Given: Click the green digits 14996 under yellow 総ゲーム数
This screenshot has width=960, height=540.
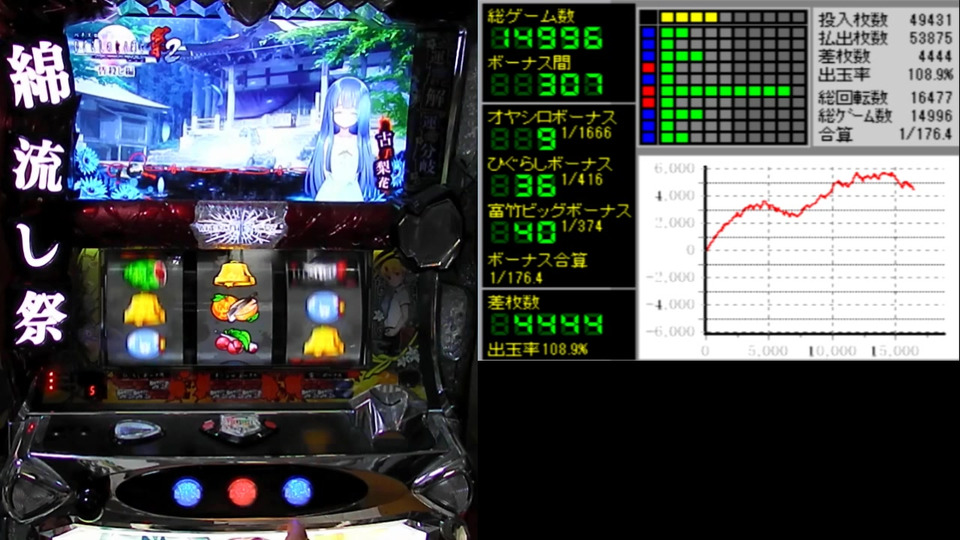Looking at the screenshot, I should [546, 39].
